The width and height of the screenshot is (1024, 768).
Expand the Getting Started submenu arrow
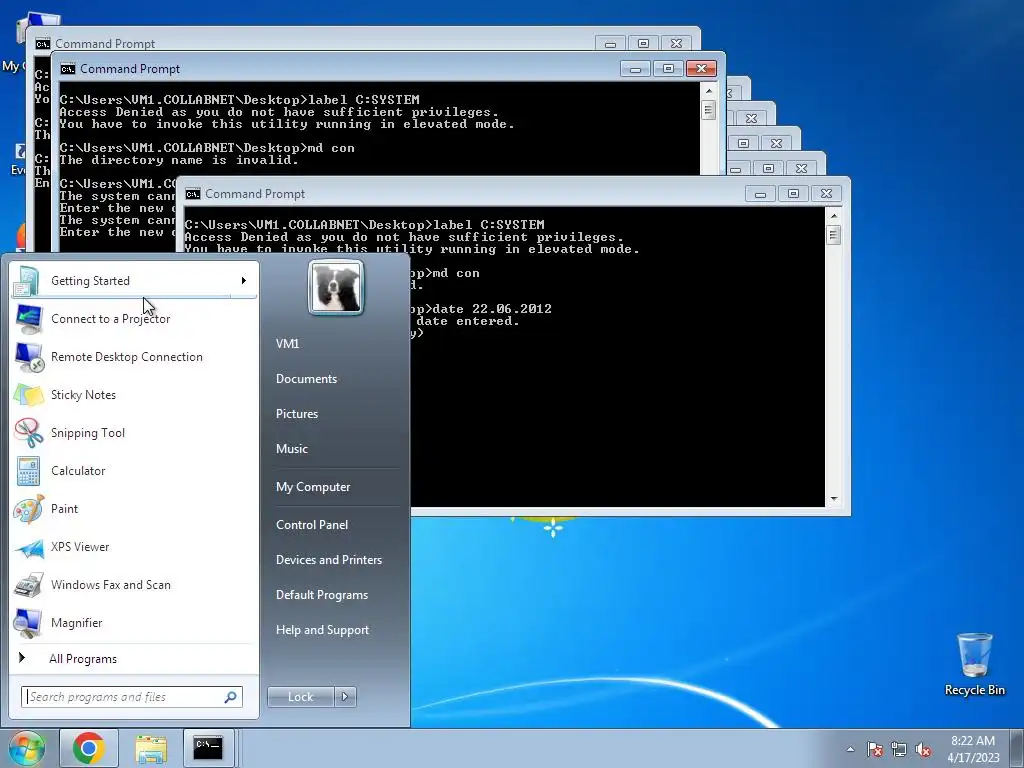pyautogui.click(x=244, y=281)
